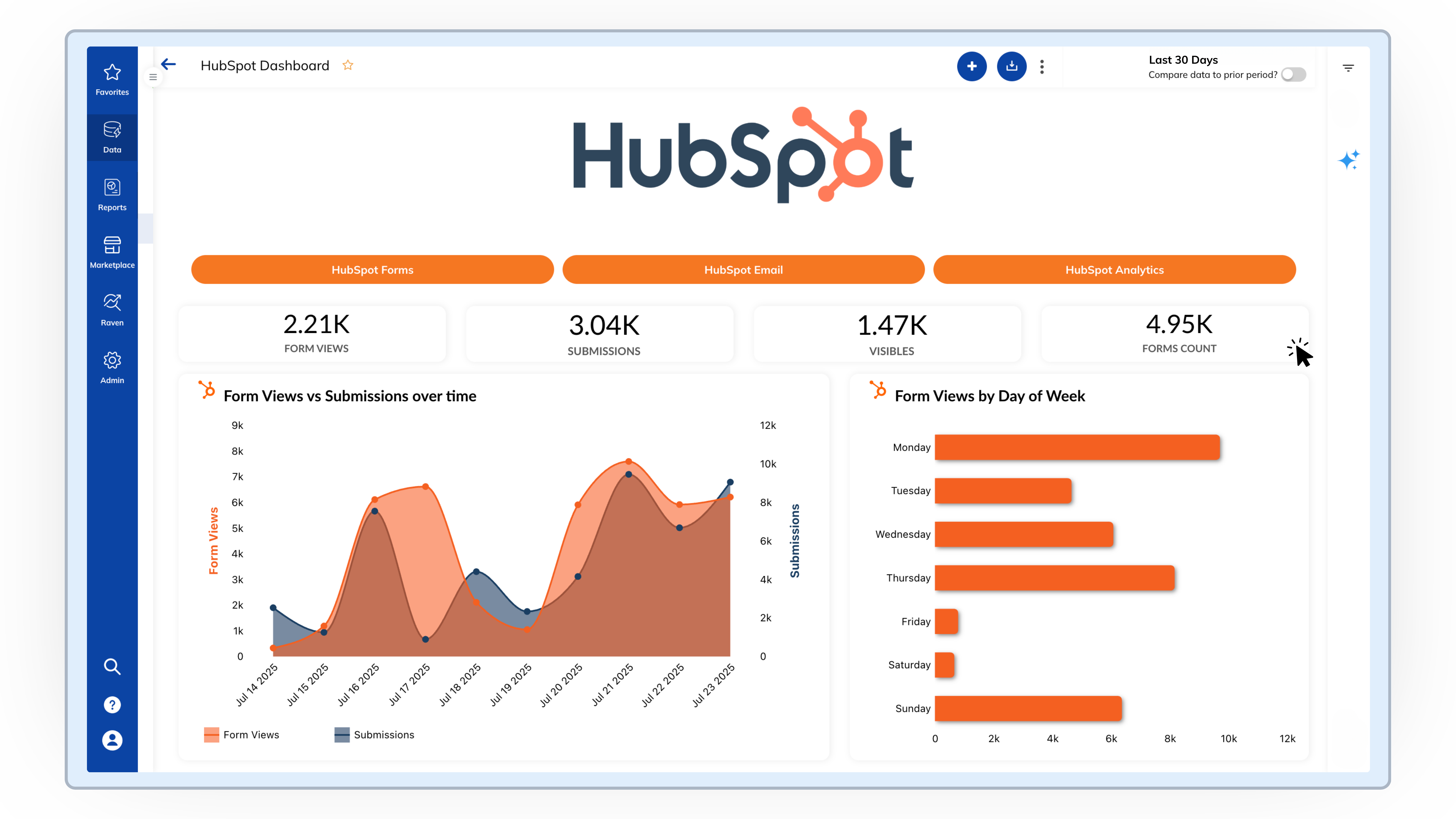The image size is (1456, 819).
Task: Switch to the HubSpot Analytics tab
Action: click(x=1114, y=270)
